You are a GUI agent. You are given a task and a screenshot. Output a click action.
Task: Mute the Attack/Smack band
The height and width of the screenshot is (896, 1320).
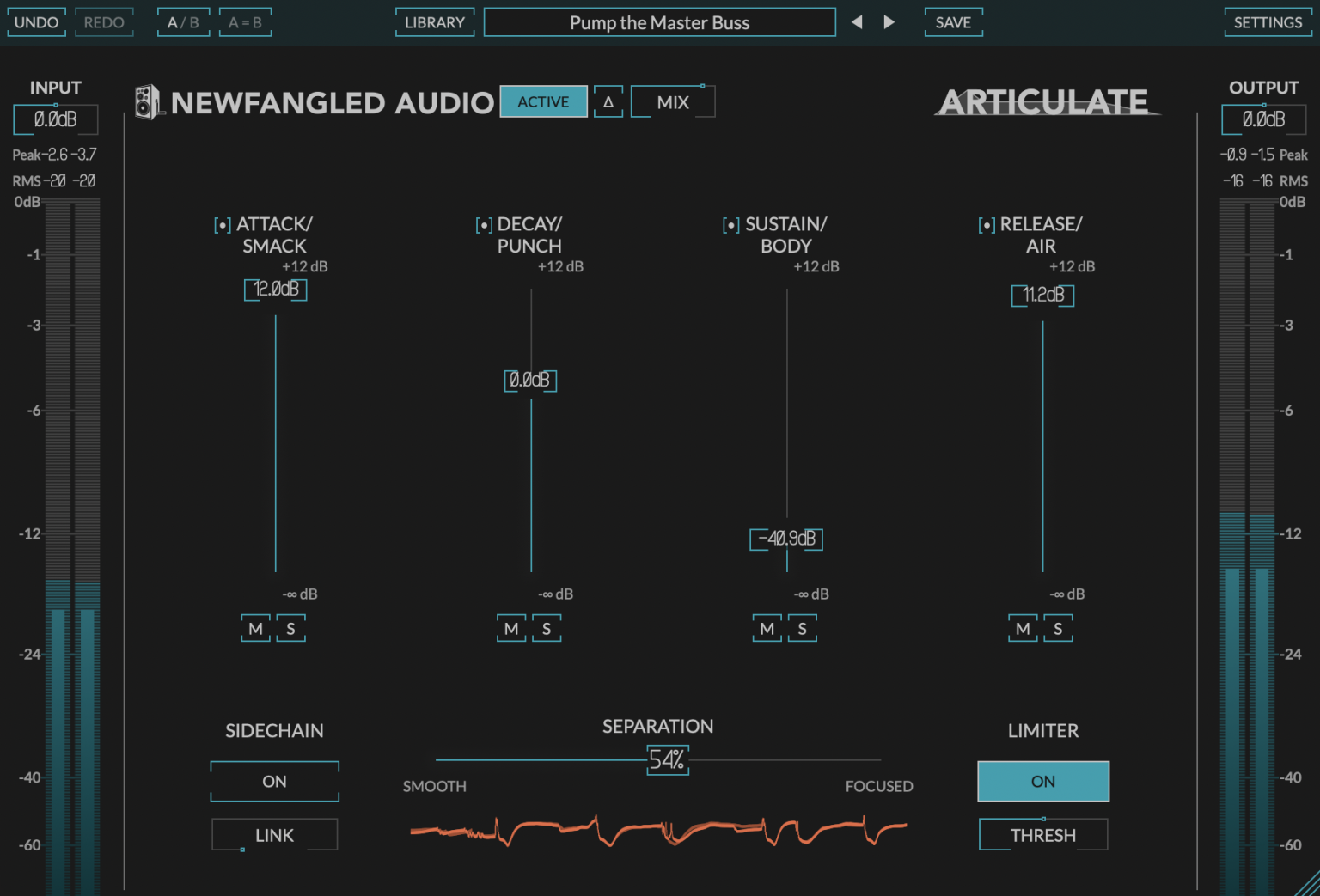(x=255, y=629)
